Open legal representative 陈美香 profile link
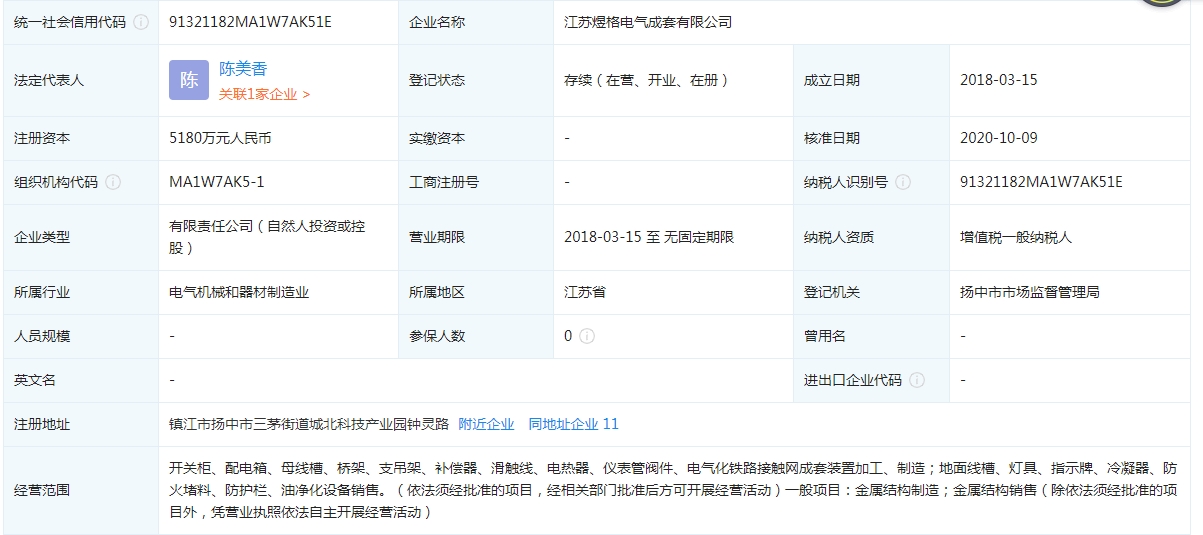1203x535 pixels. [243, 69]
